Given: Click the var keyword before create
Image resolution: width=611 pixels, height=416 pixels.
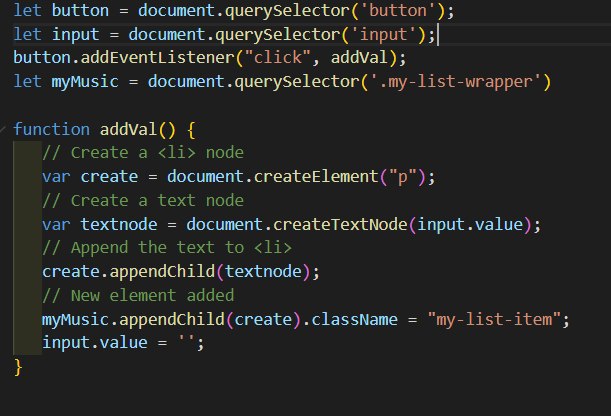Looking at the screenshot, I should 56,177.
